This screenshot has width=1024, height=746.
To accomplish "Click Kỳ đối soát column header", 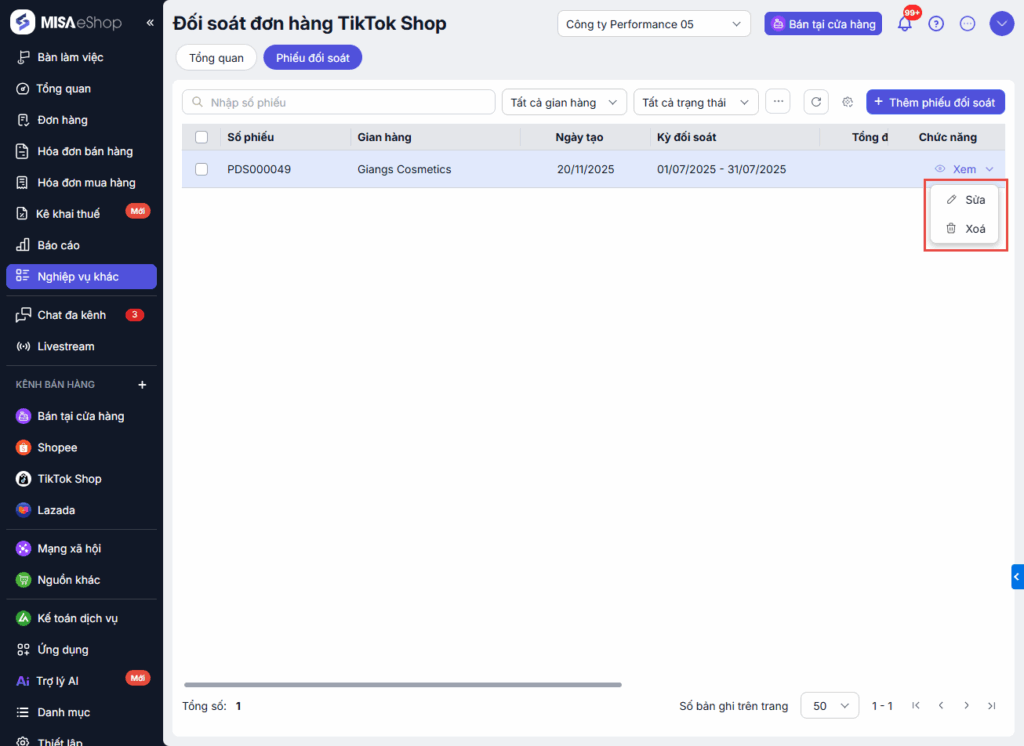I will click(686, 137).
